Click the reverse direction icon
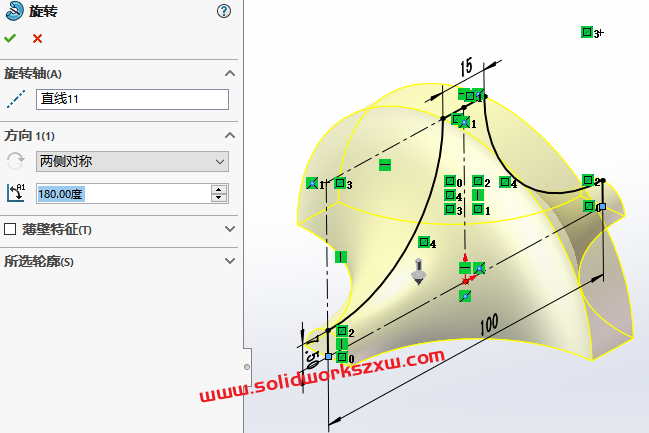The height and width of the screenshot is (433, 649). coord(16,161)
